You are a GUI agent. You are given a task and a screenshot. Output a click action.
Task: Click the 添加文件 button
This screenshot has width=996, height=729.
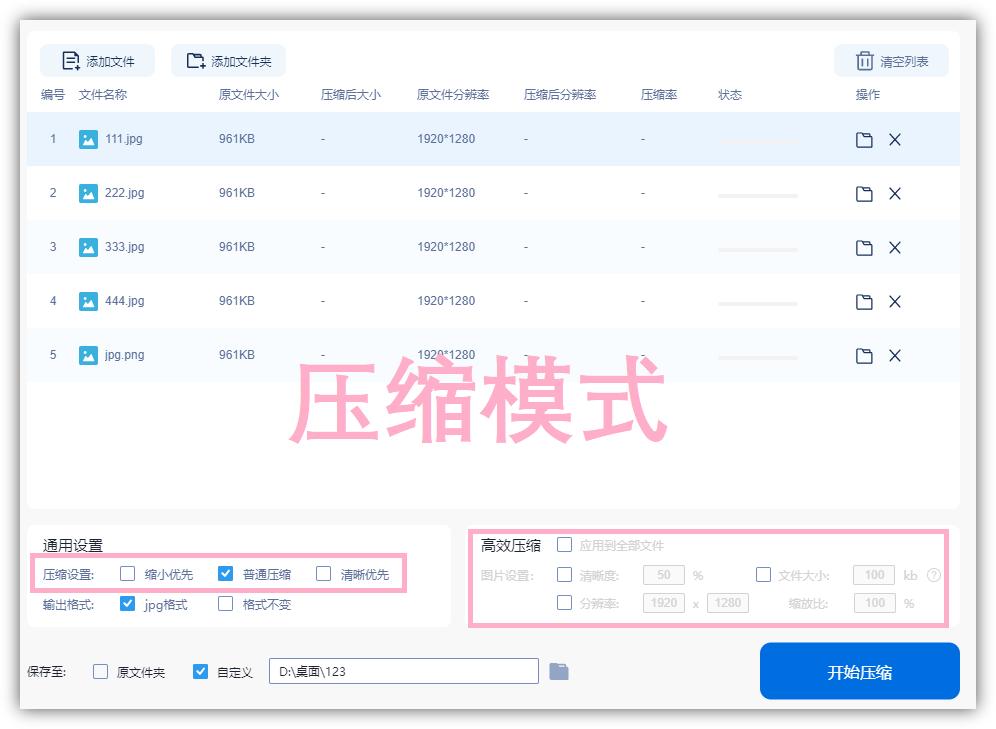pos(98,61)
